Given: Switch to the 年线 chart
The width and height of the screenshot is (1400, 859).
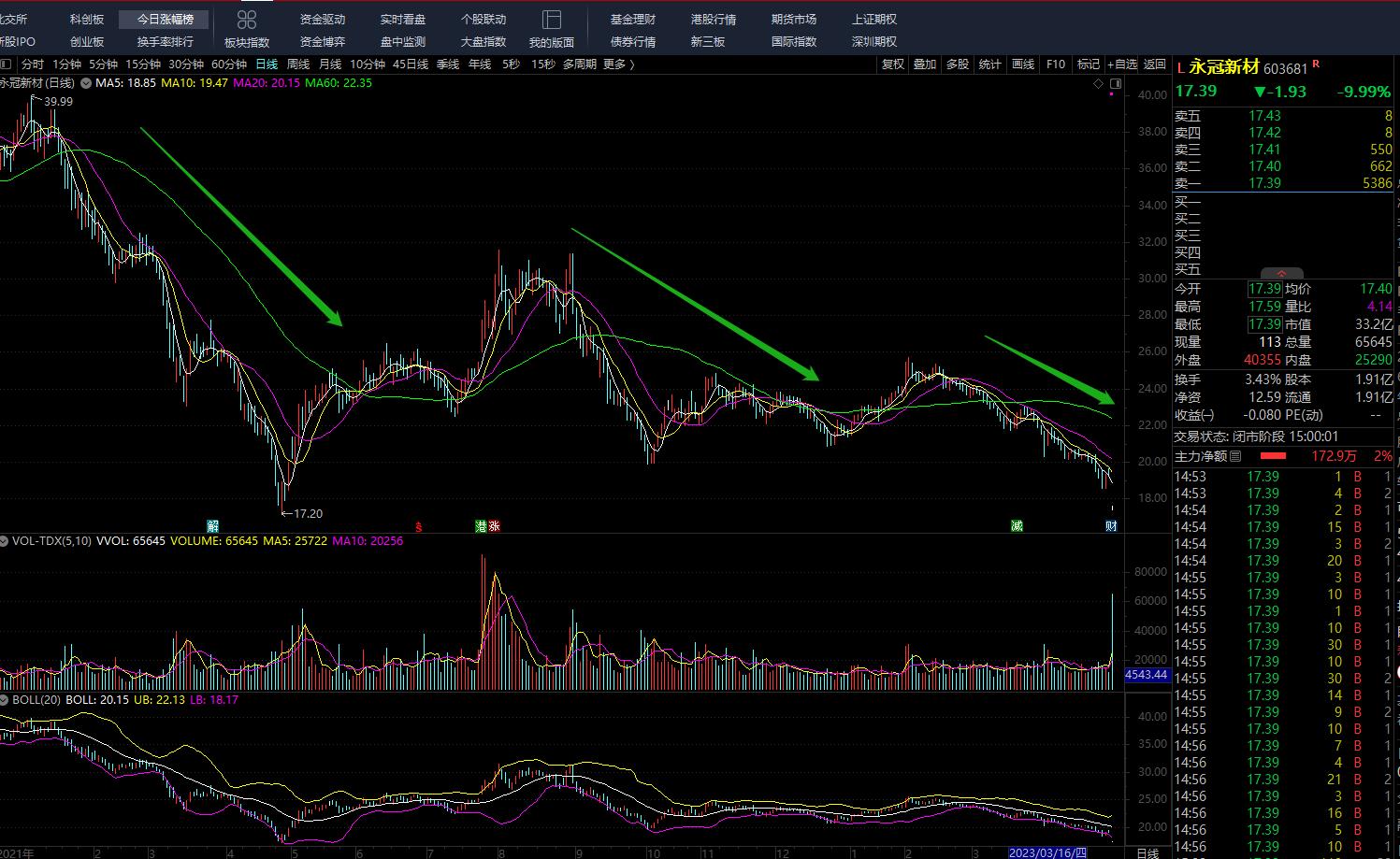Looking at the screenshot, I should coord(480,64).
